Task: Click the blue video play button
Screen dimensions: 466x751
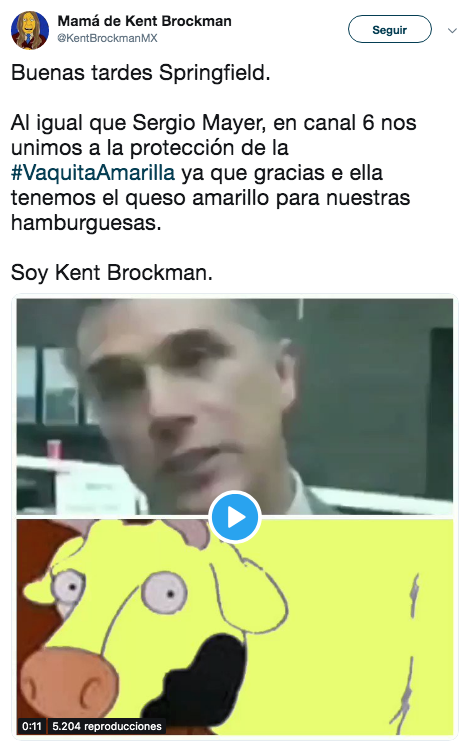Action: tap(235, 517)
